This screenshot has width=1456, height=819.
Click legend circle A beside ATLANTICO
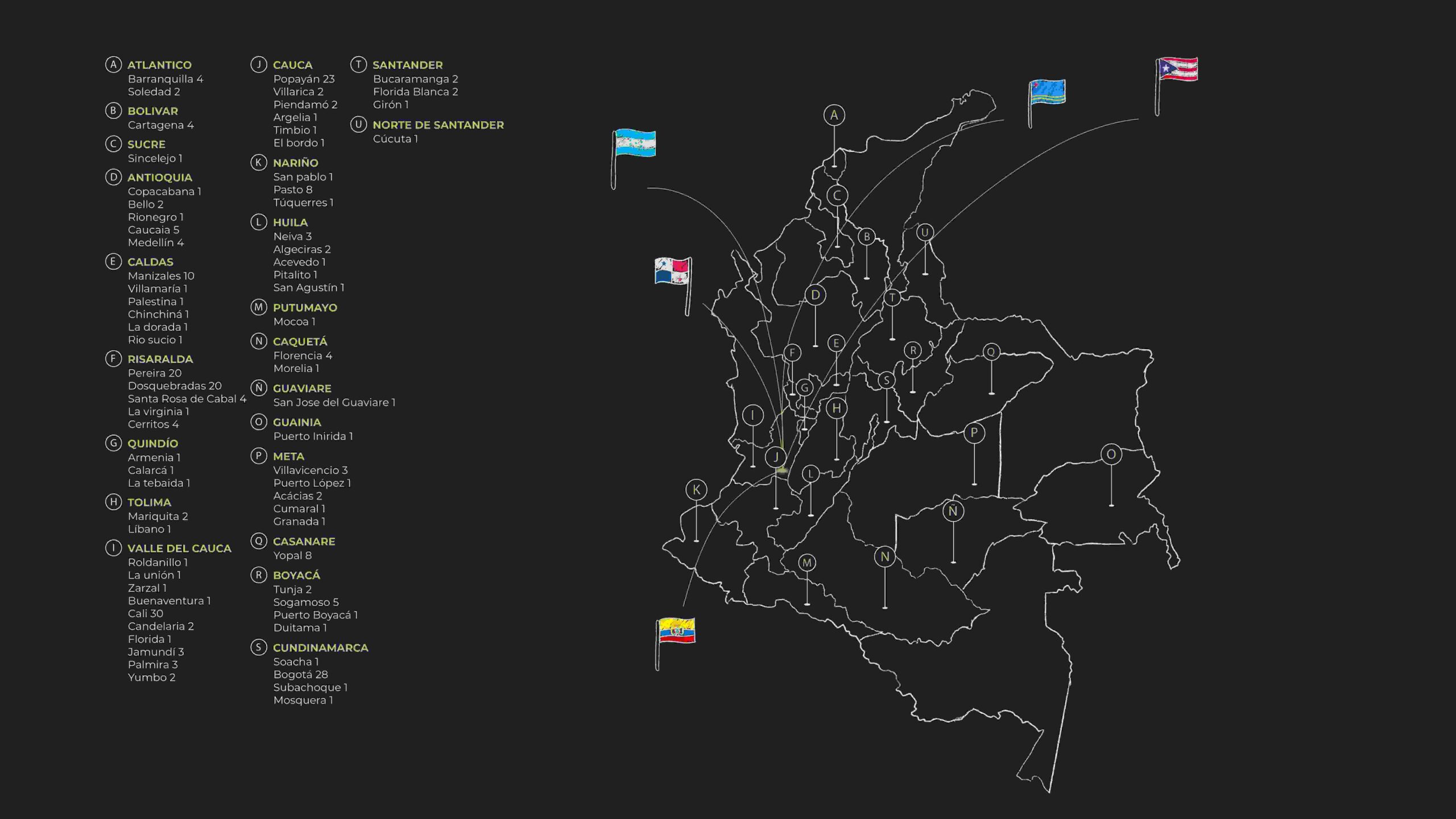pyautogui.click(x=113, y=64)
